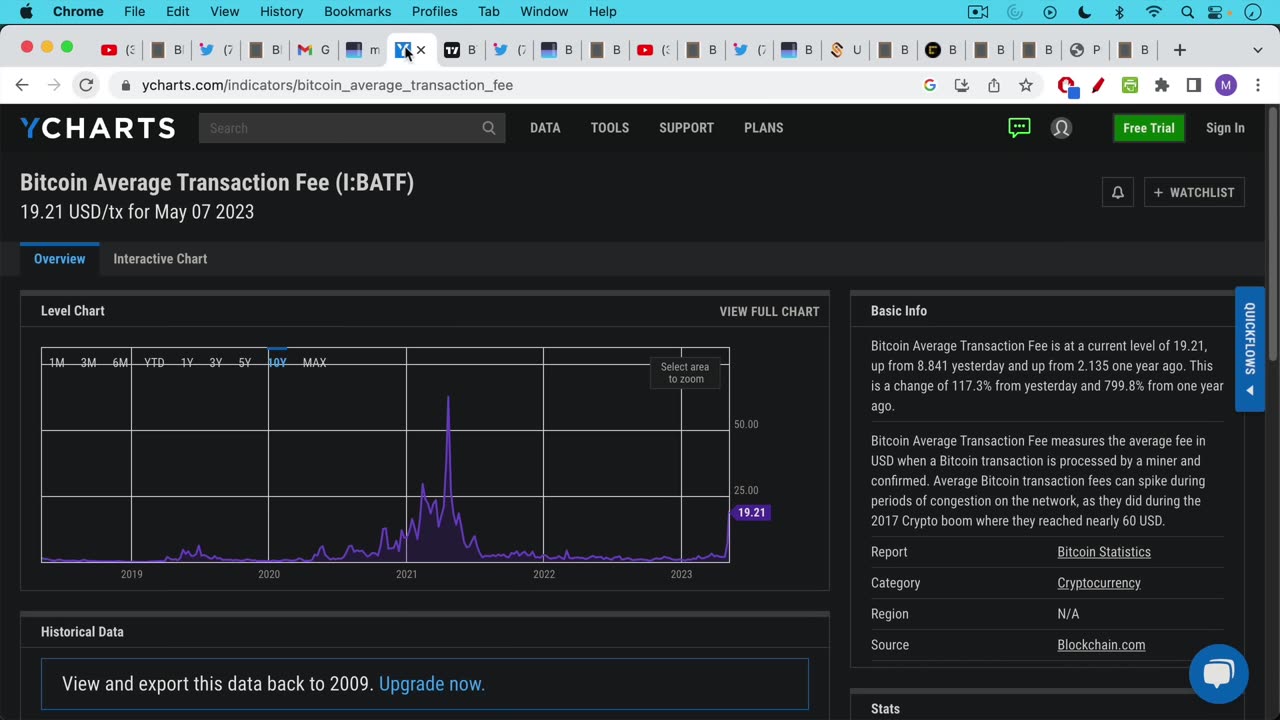Switch to the Overview tab
Image resolution: width=1280 pixels, height=720 pixels.
60,259
